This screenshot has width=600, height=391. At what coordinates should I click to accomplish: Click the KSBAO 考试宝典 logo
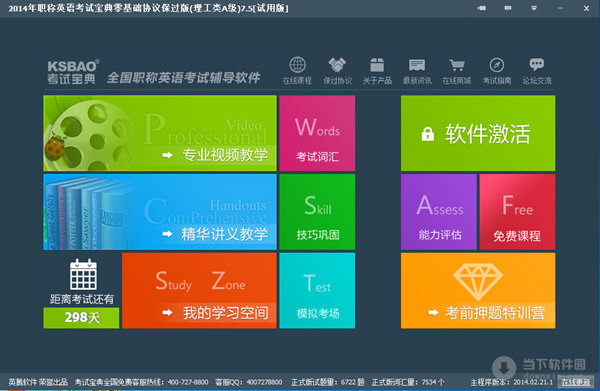[73, 72]
